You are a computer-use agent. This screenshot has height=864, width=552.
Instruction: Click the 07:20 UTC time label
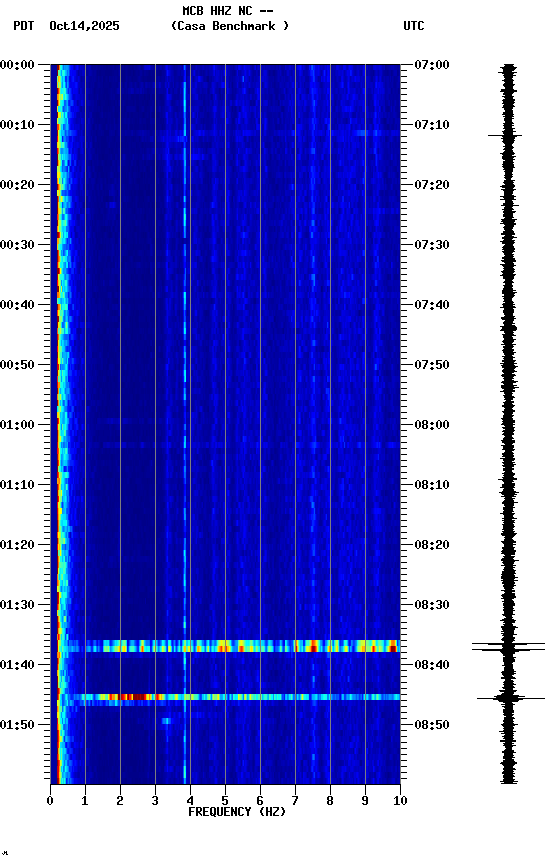[x=431, y=185]
